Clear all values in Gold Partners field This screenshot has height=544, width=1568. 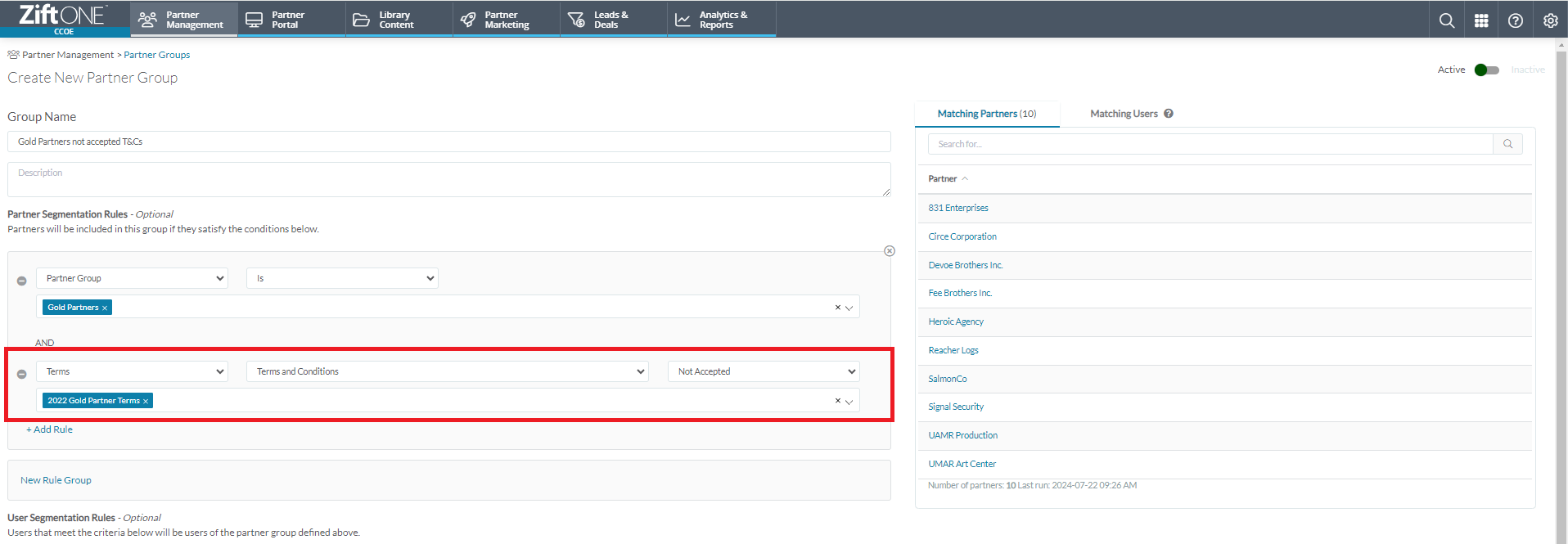click(x=837, y=308)
